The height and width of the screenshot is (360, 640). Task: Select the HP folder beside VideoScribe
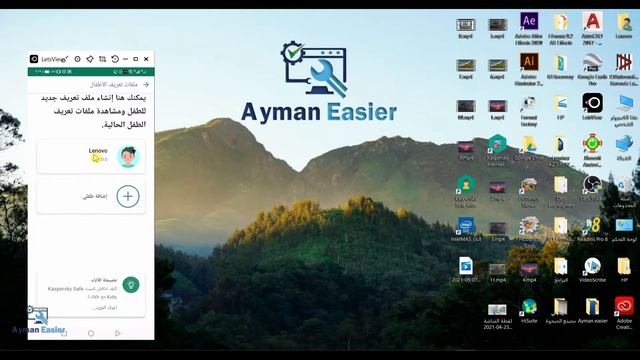[x=624, y=270]
